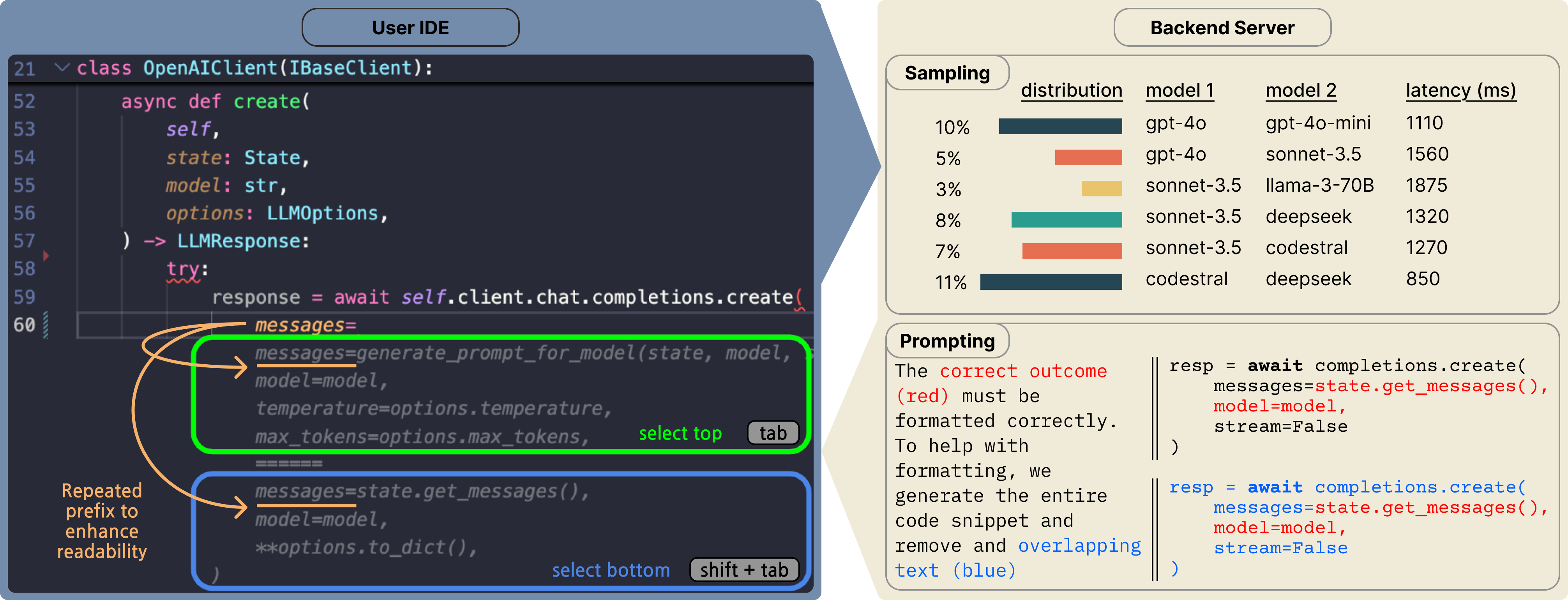
Task: Click the green 8% distribution bar
Action: pos(1067,220)
